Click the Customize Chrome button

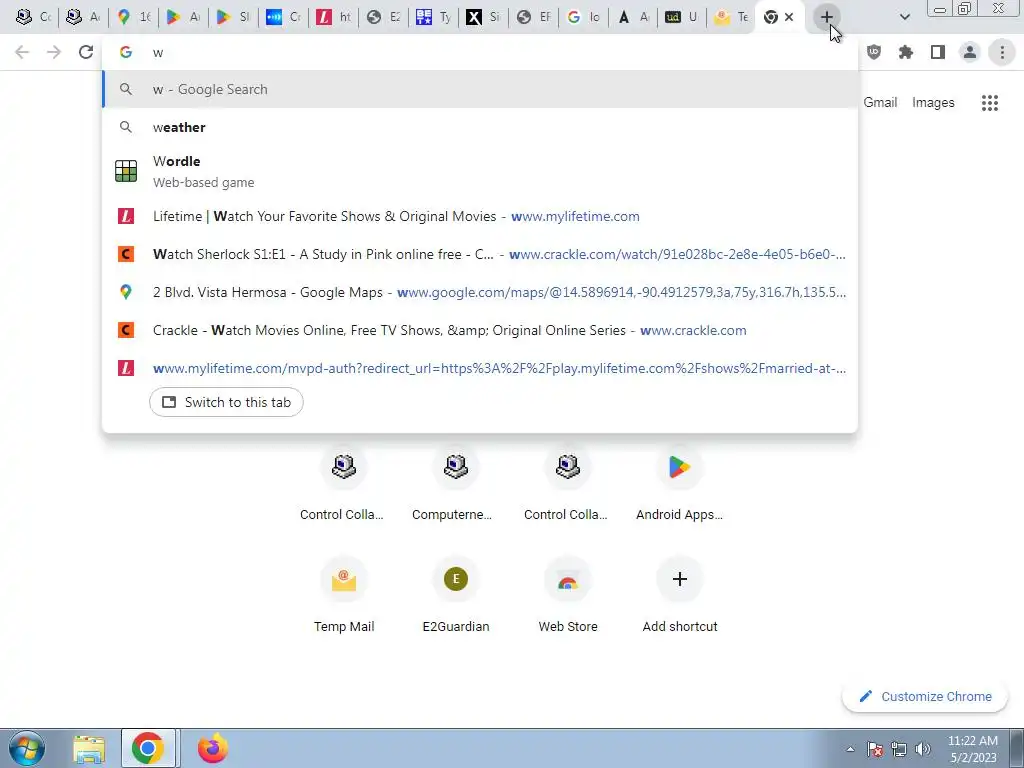pyautogui.click(x=925, y=696)
